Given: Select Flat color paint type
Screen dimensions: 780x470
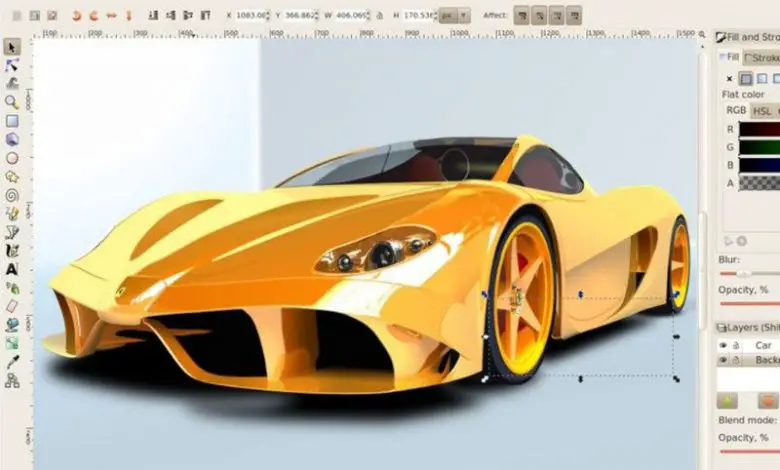Looking at the screenshot, I should (x=746, y=79).
